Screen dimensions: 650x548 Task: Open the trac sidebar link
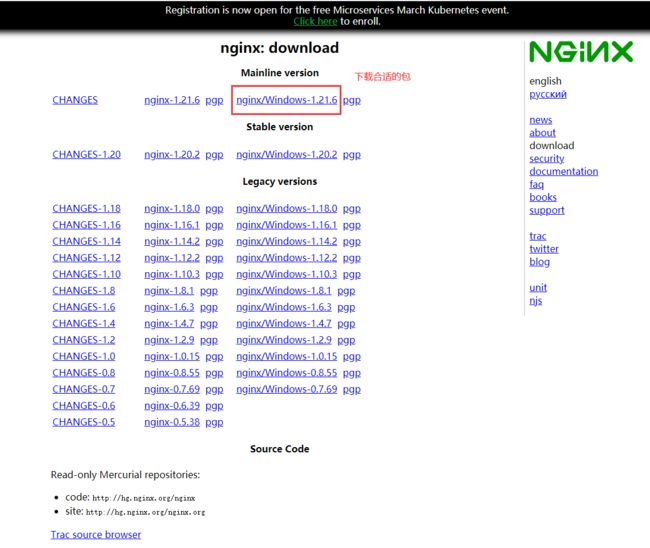(x=538, y=236)
